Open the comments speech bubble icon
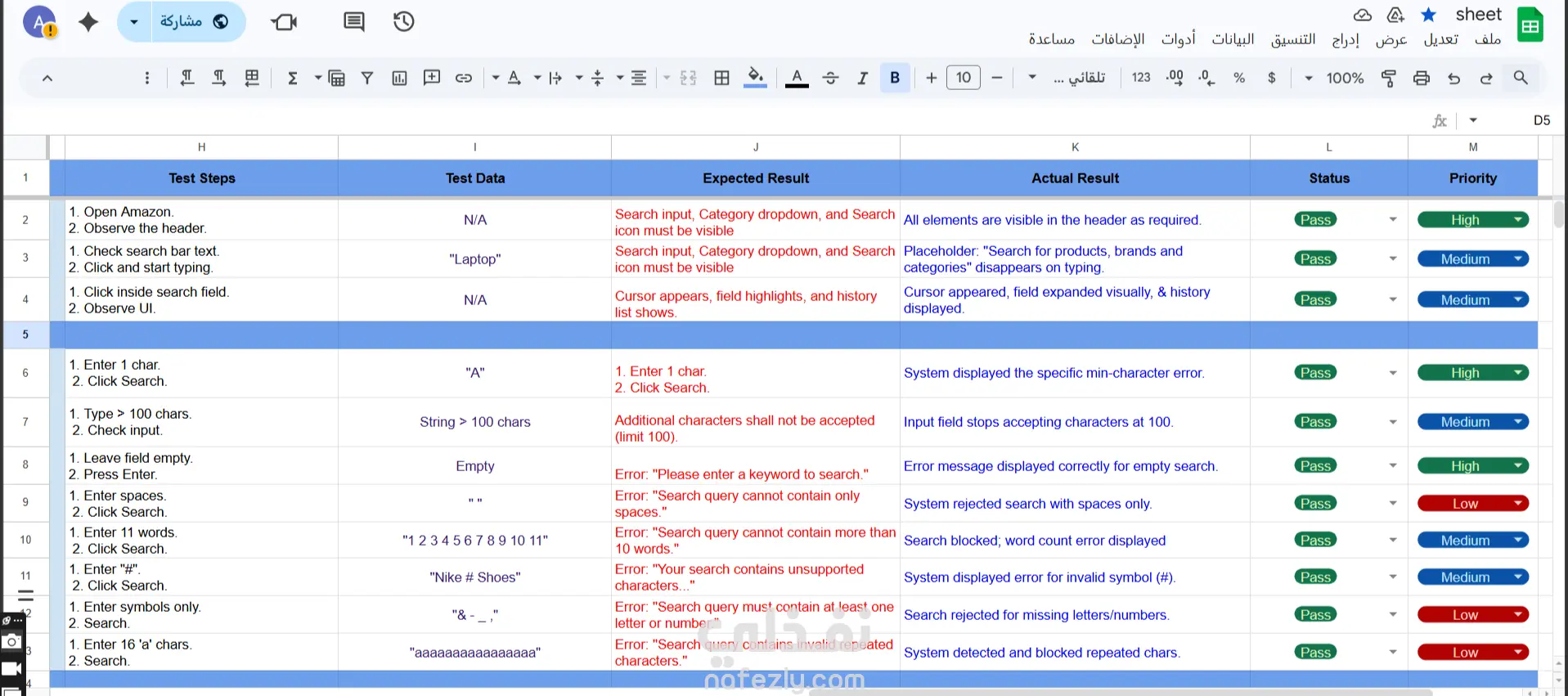The height and width of the screenshot is (696, 1568). point(354,21)
